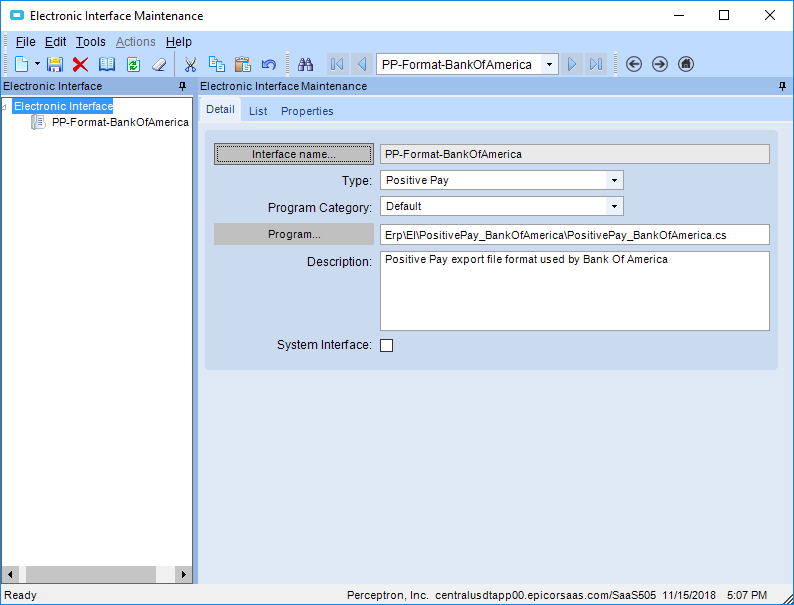Image resolution: width=794 pixels, height=605 pixels.
Task: Click the application icon in title bar
Action: click(x=17, y=16)
